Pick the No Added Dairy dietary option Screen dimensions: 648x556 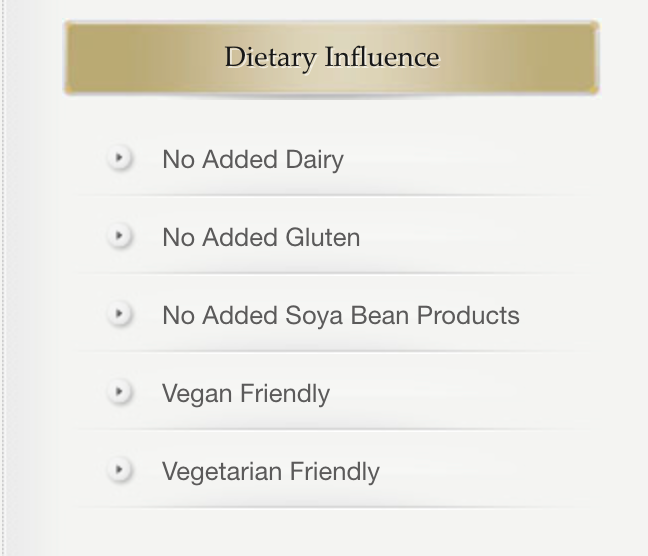[252, 159]
